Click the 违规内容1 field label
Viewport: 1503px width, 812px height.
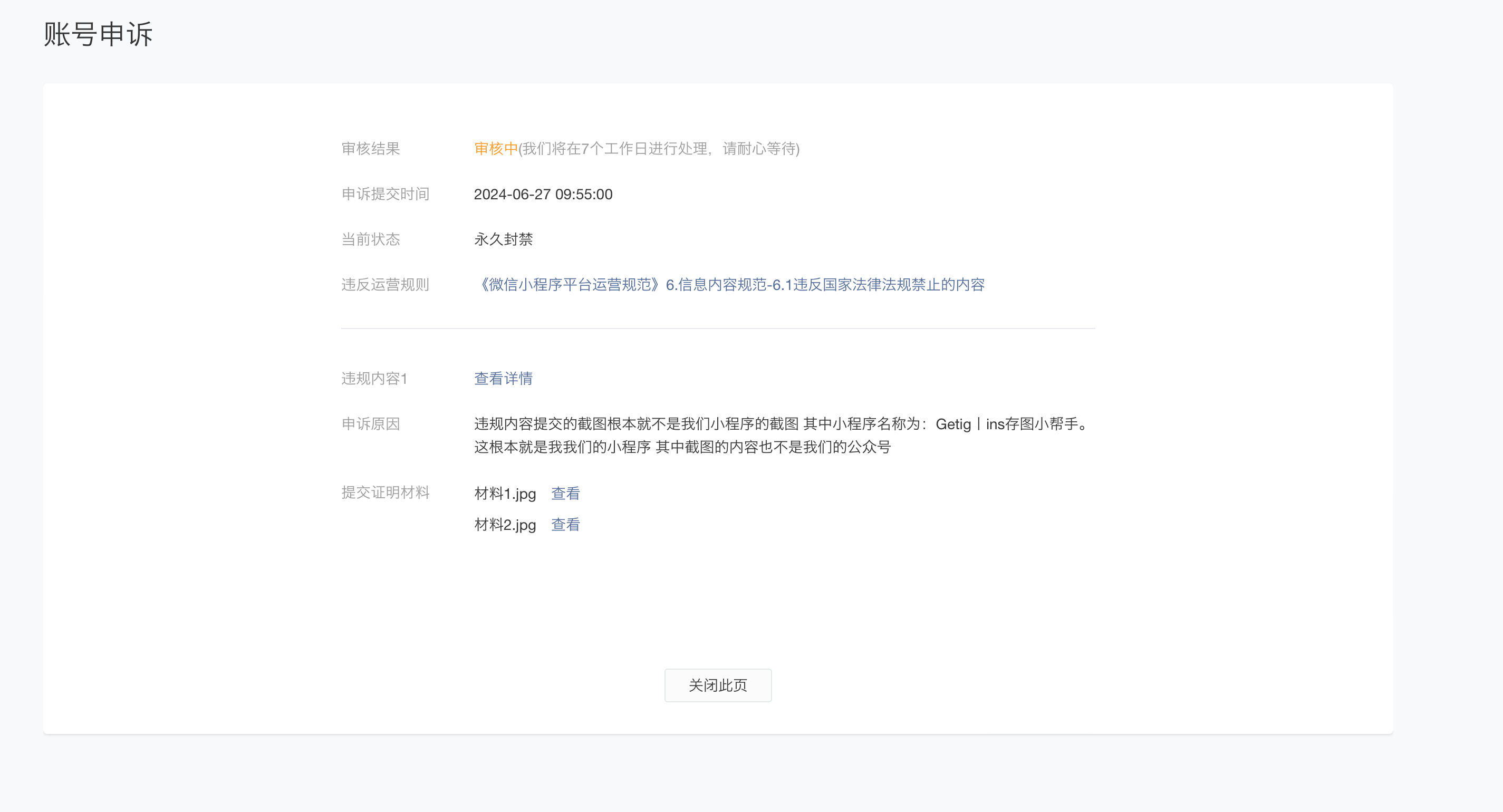tap(374, 379)
